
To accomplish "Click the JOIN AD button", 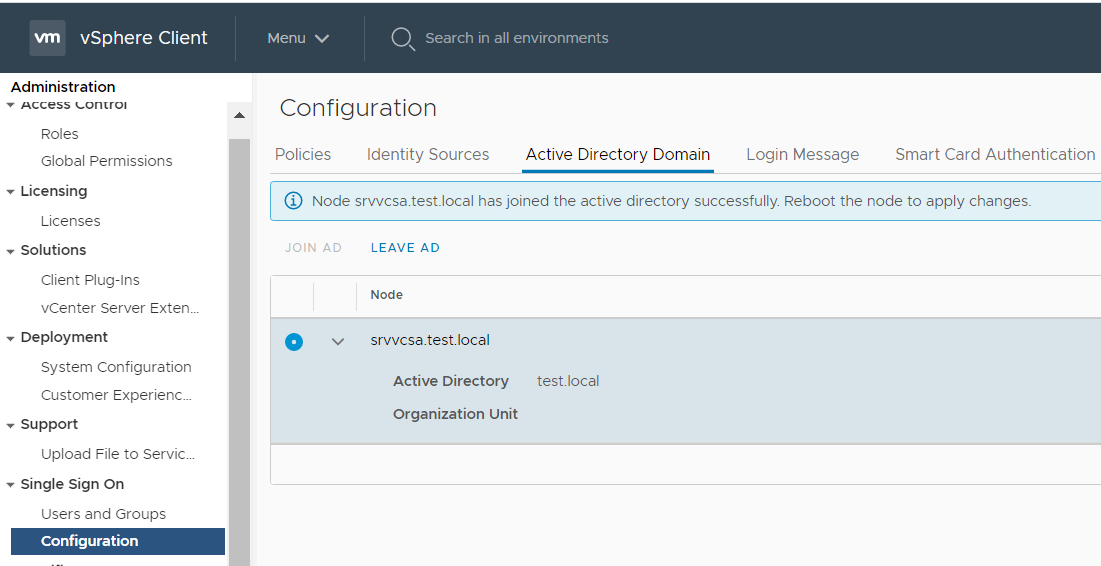I will [x=313, y=247].
